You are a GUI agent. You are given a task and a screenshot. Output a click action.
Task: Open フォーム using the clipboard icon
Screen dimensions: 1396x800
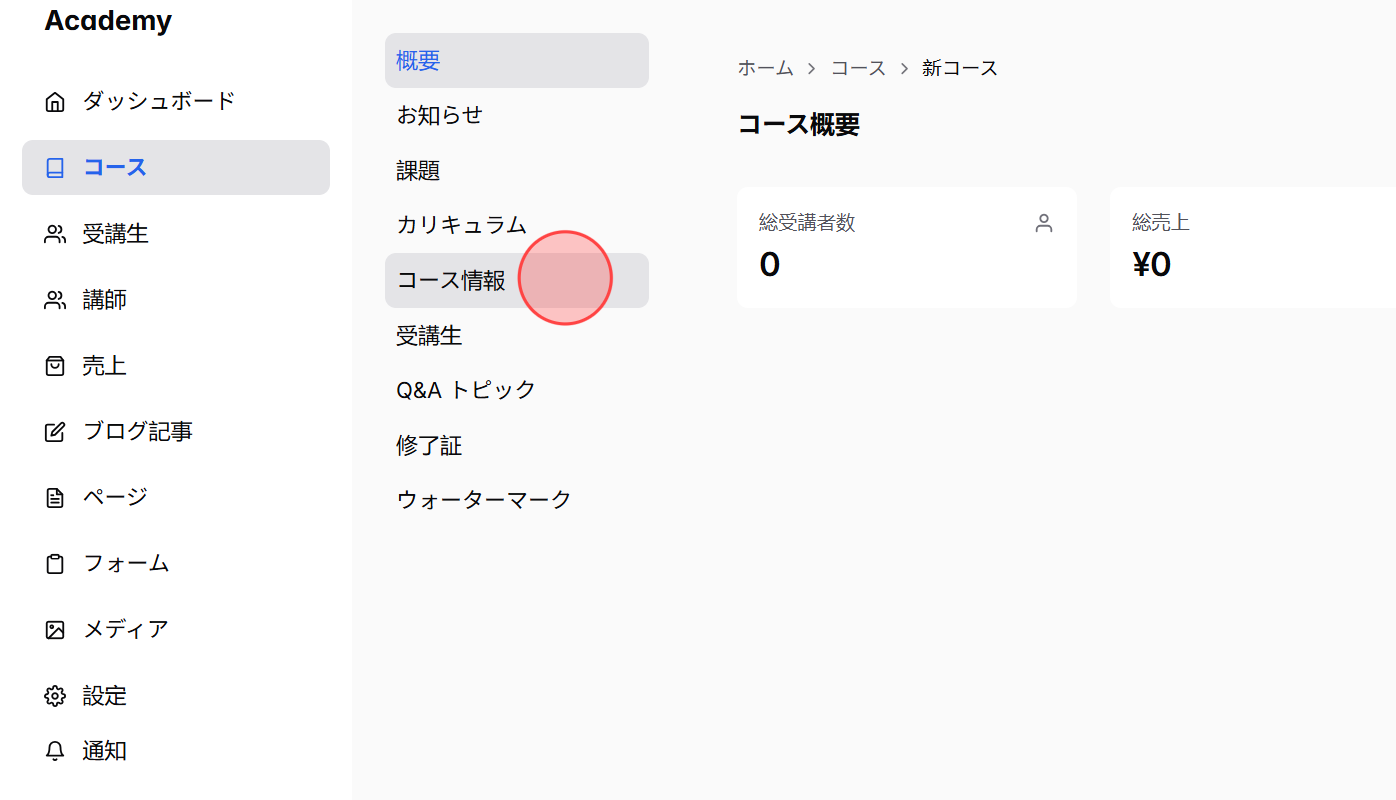tap(55, 563)
